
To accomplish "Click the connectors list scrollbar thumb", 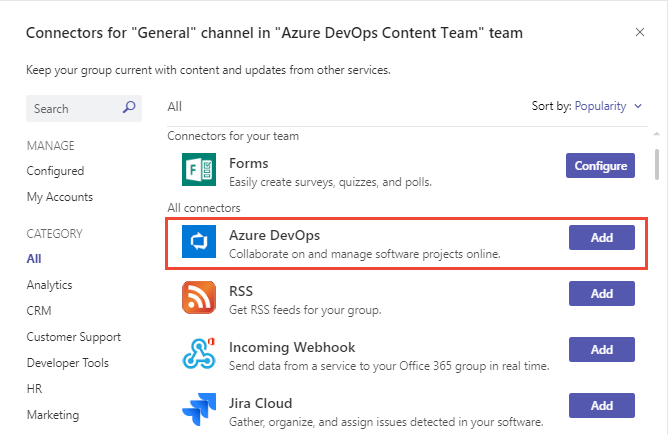I will 657,165.
